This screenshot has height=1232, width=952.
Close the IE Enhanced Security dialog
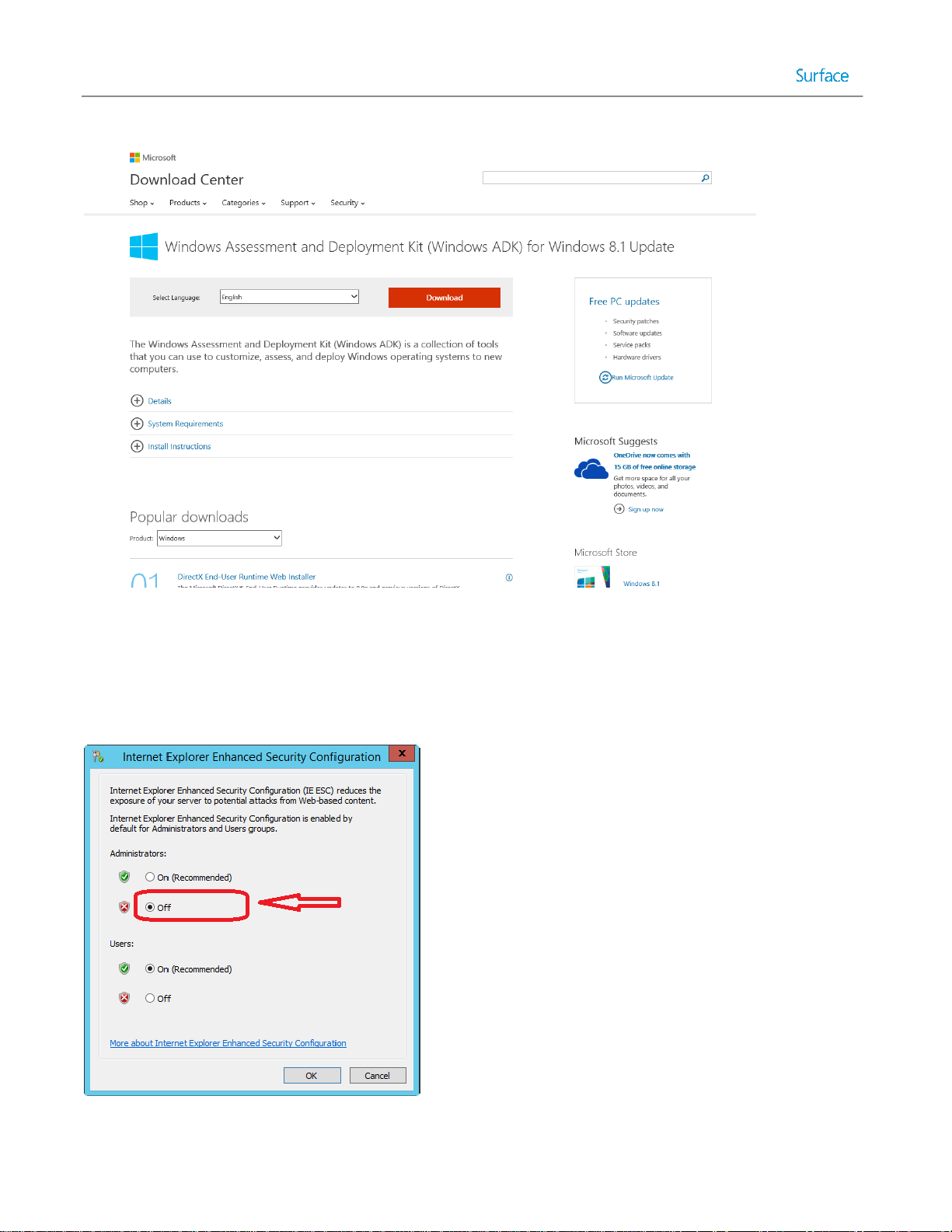pos(402,753)
